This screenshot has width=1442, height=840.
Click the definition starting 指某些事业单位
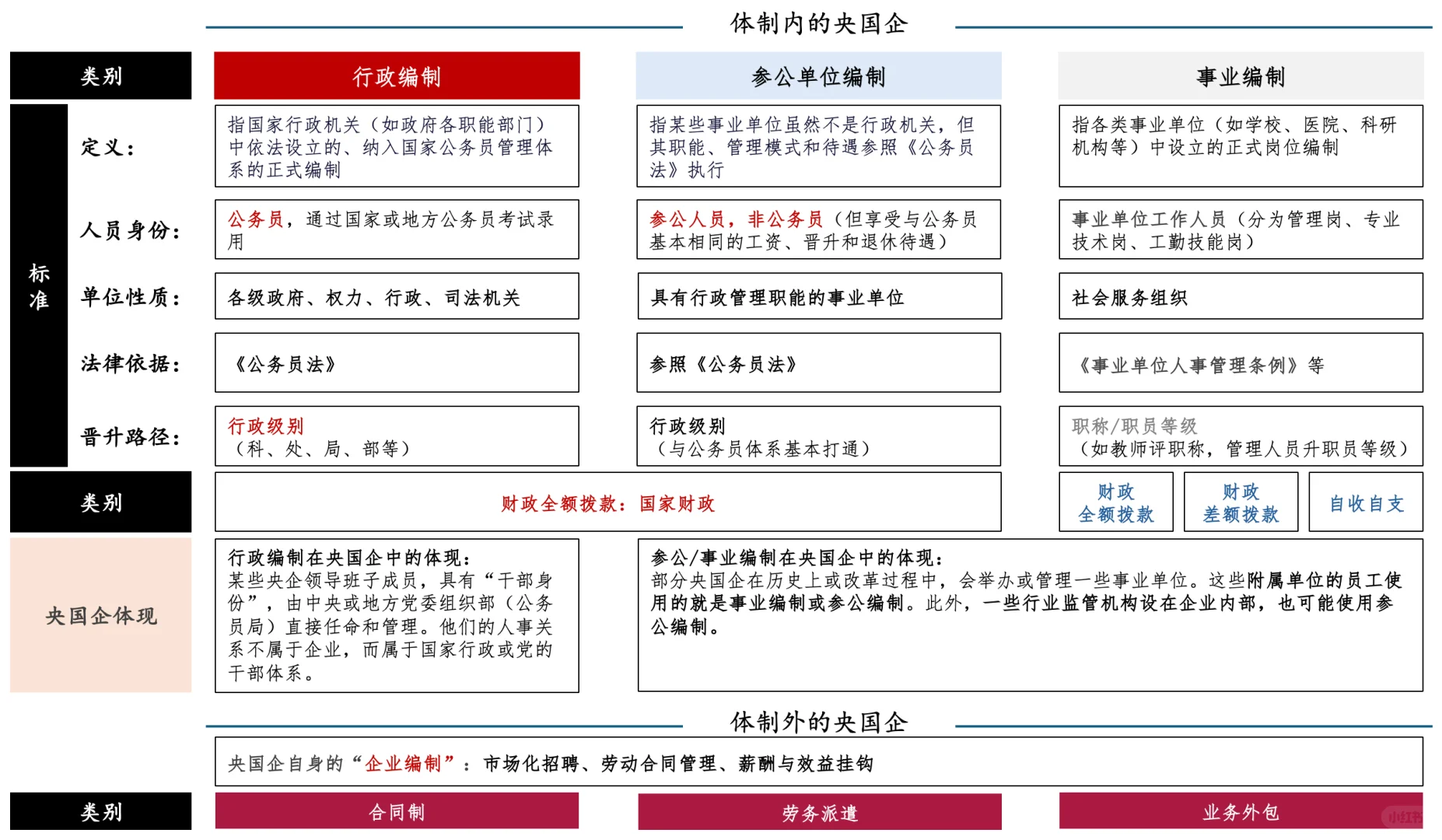click(818, 146)
